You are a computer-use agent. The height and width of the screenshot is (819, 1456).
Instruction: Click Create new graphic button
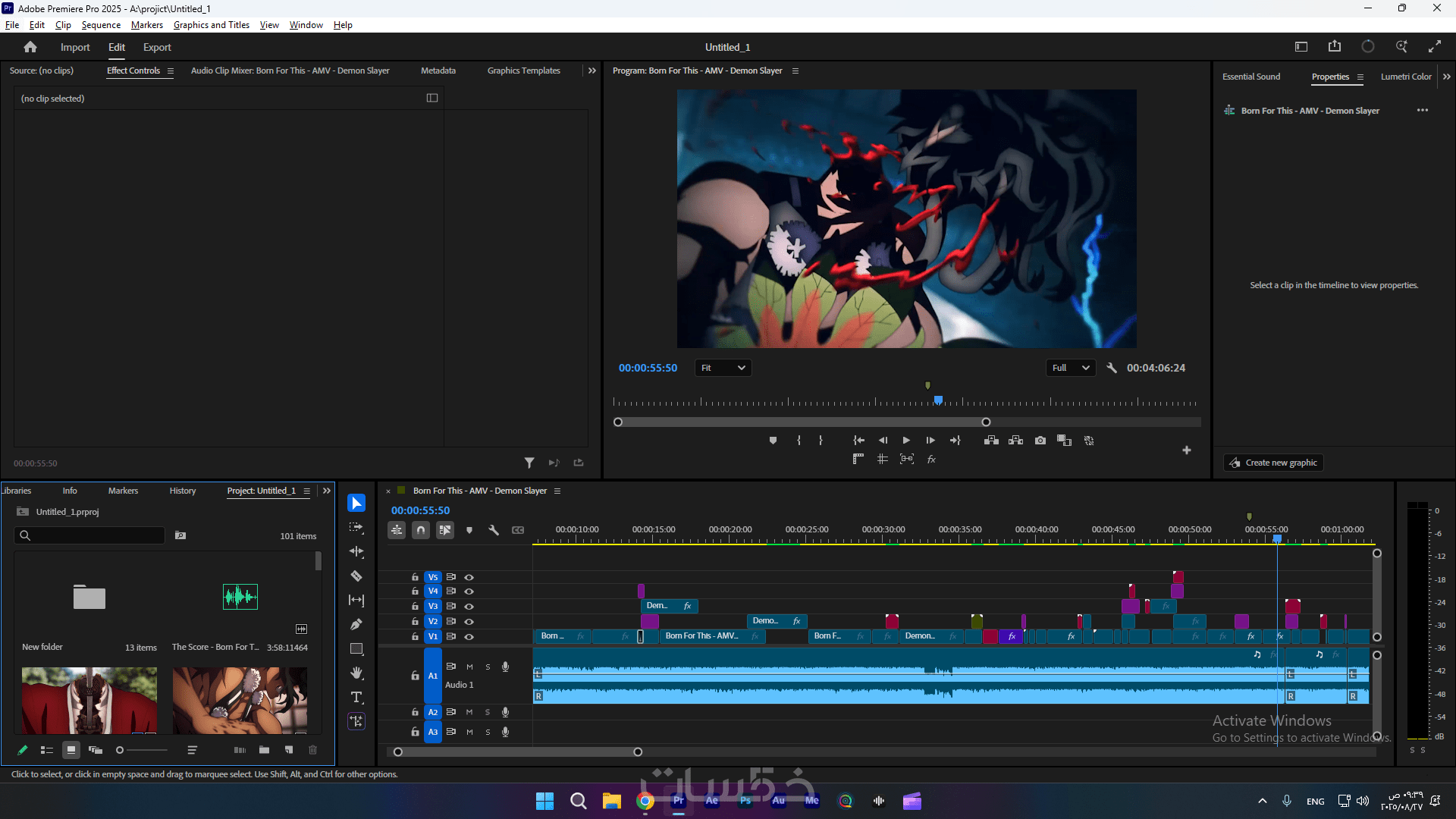coord(1274,463)
